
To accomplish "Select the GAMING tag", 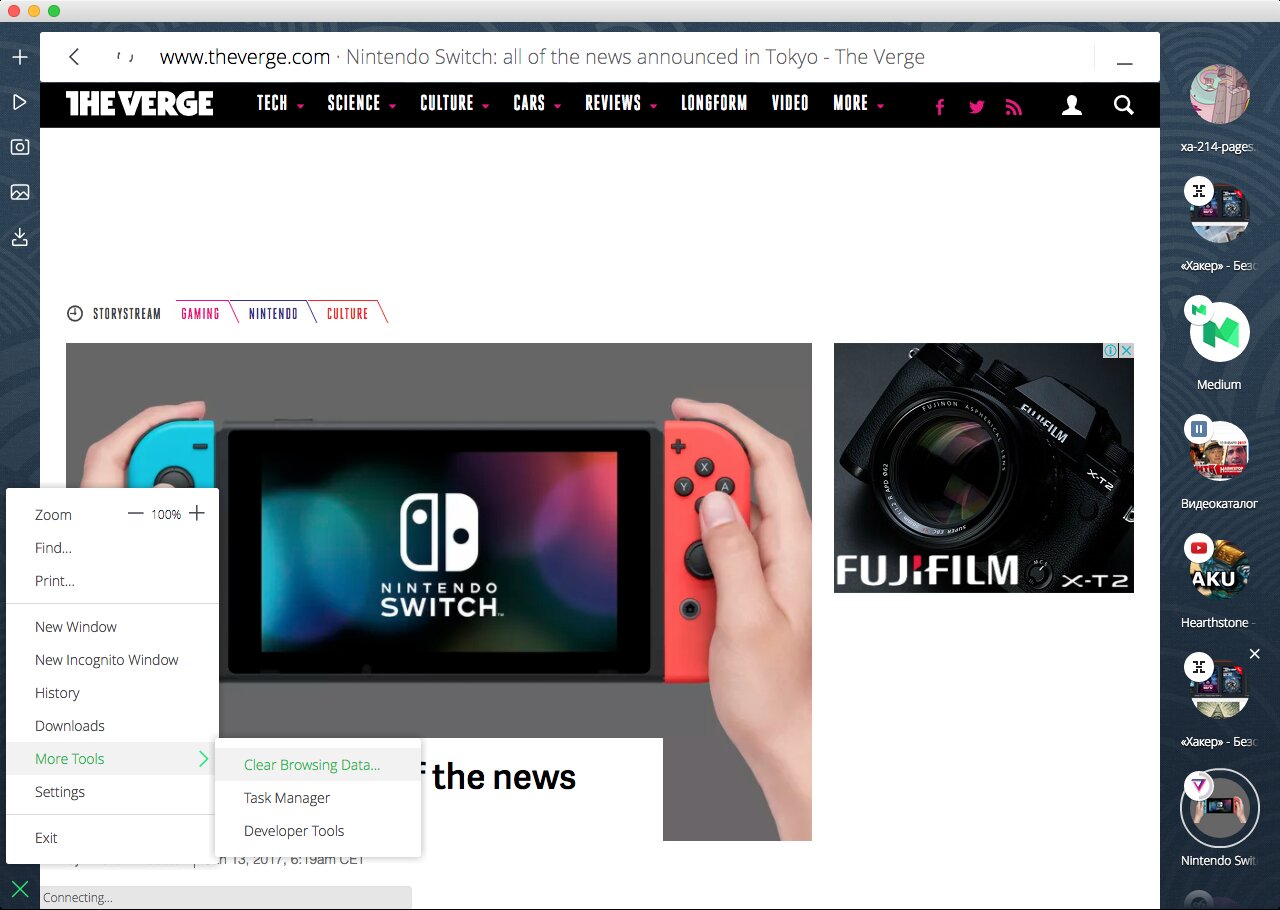I will click(200, 313).
